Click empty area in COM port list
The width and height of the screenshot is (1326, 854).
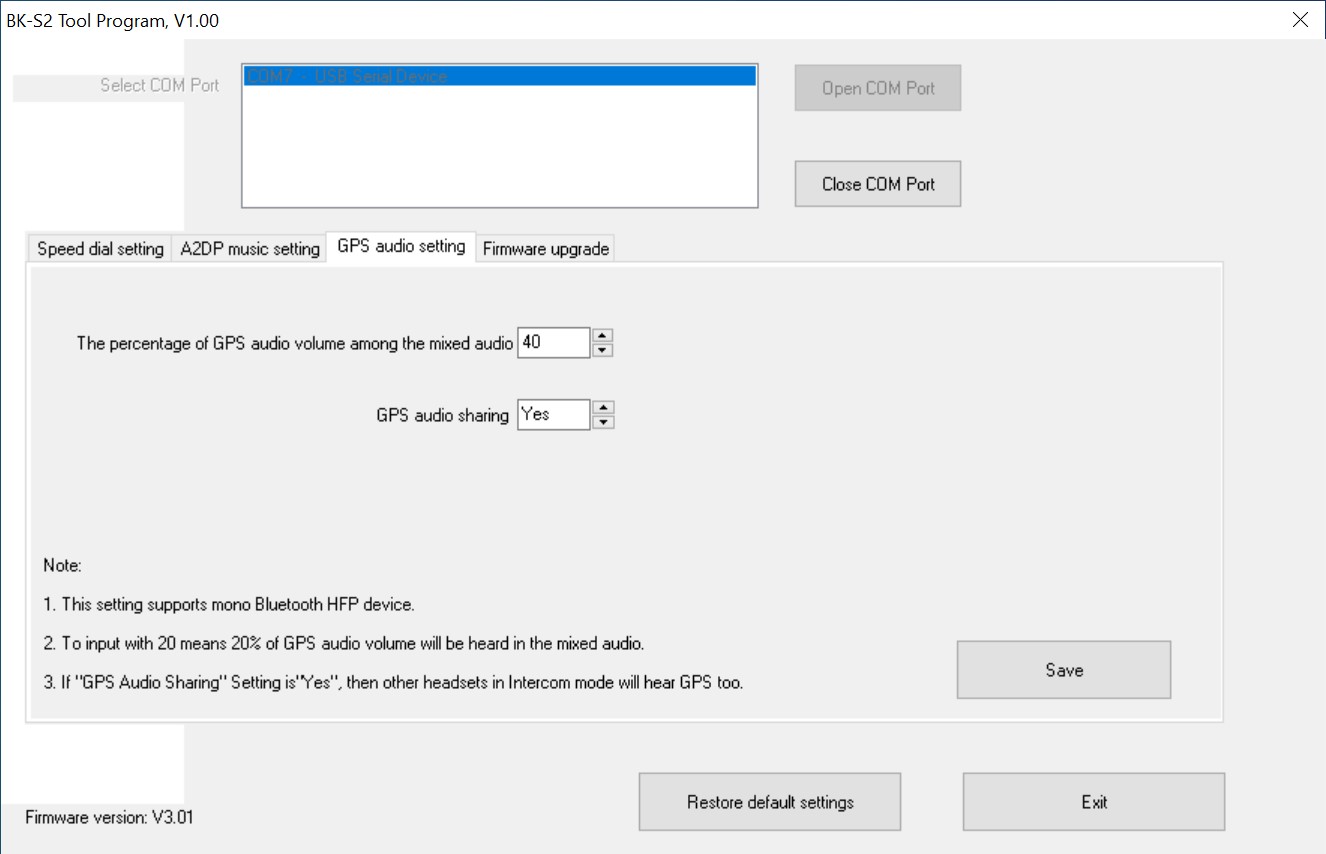[499, 150]
